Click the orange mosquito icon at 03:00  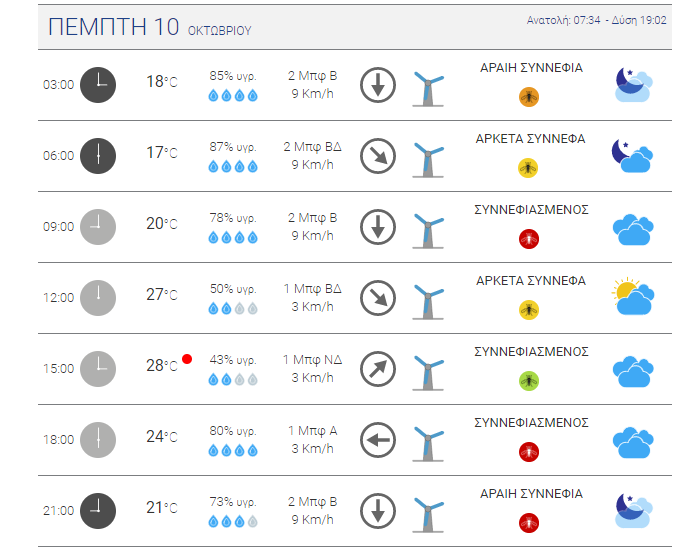click(529, 97)
